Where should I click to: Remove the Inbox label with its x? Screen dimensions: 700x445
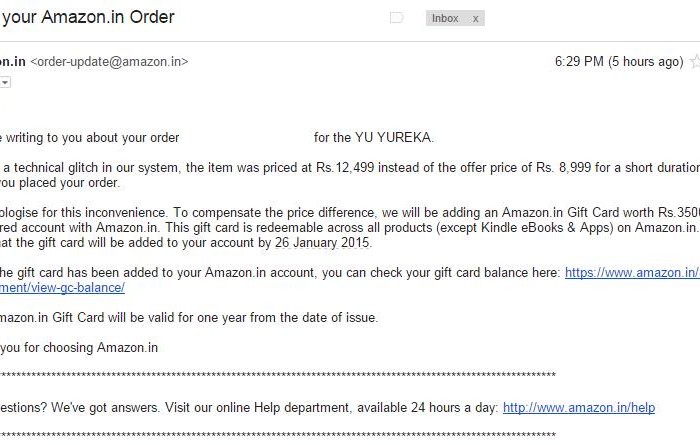tap(475, 18)
